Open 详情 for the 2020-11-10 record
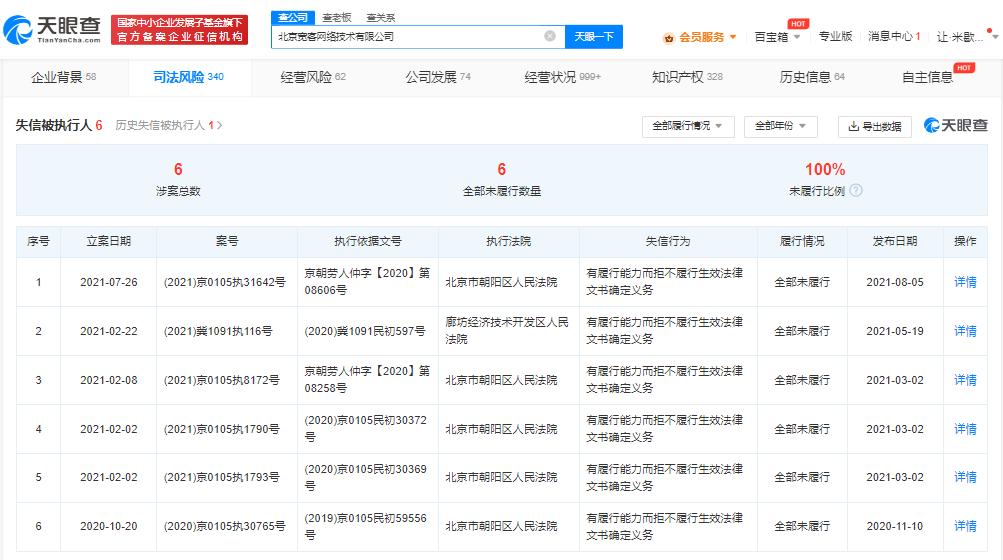Screen dimensions: 1003x560 click(x=965, y=526)
